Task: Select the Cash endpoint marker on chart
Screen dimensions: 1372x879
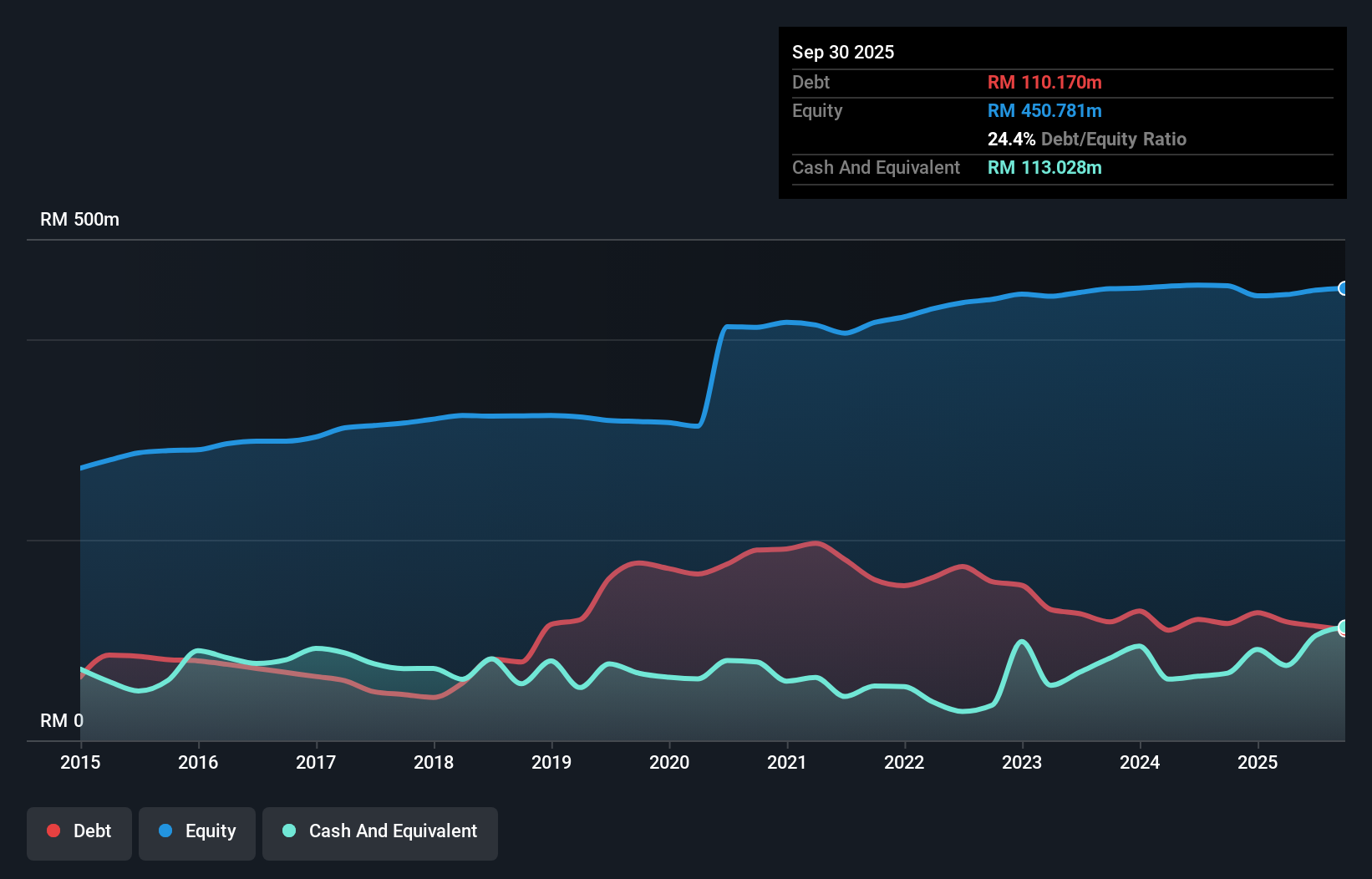Action: (x=1344, y=627)
